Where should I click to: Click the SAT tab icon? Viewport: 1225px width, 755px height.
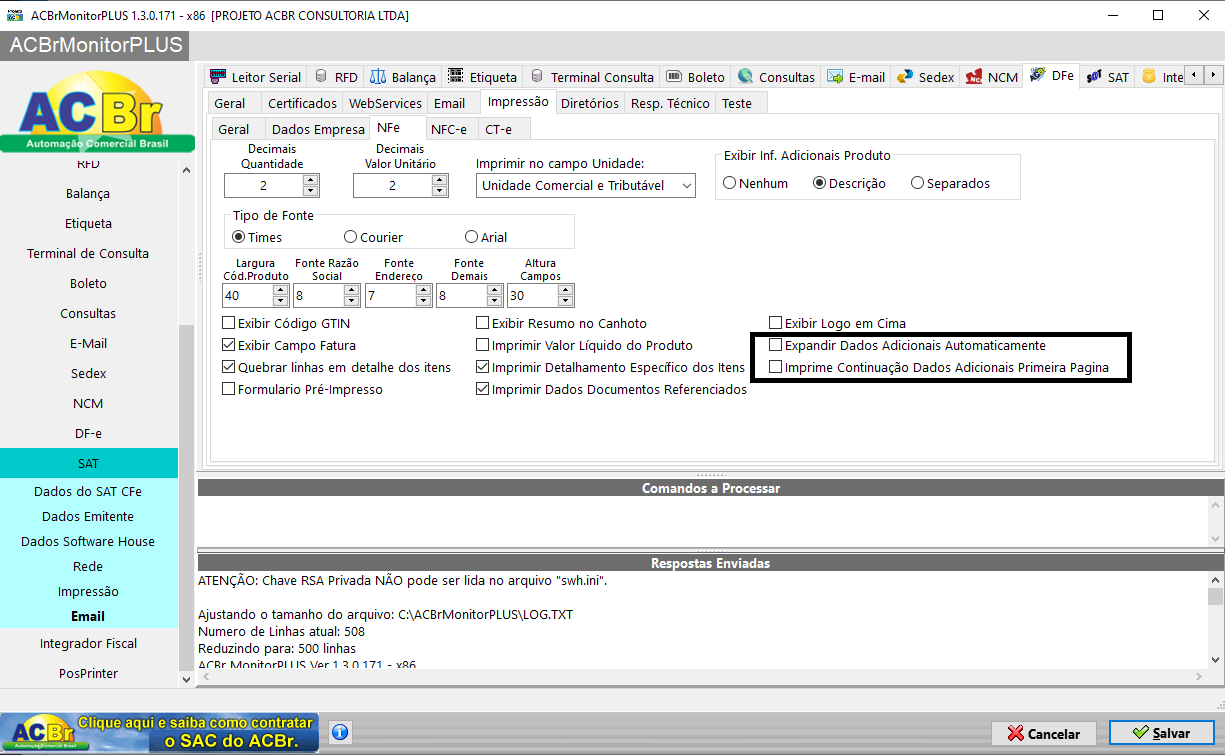pos(1094,76)
